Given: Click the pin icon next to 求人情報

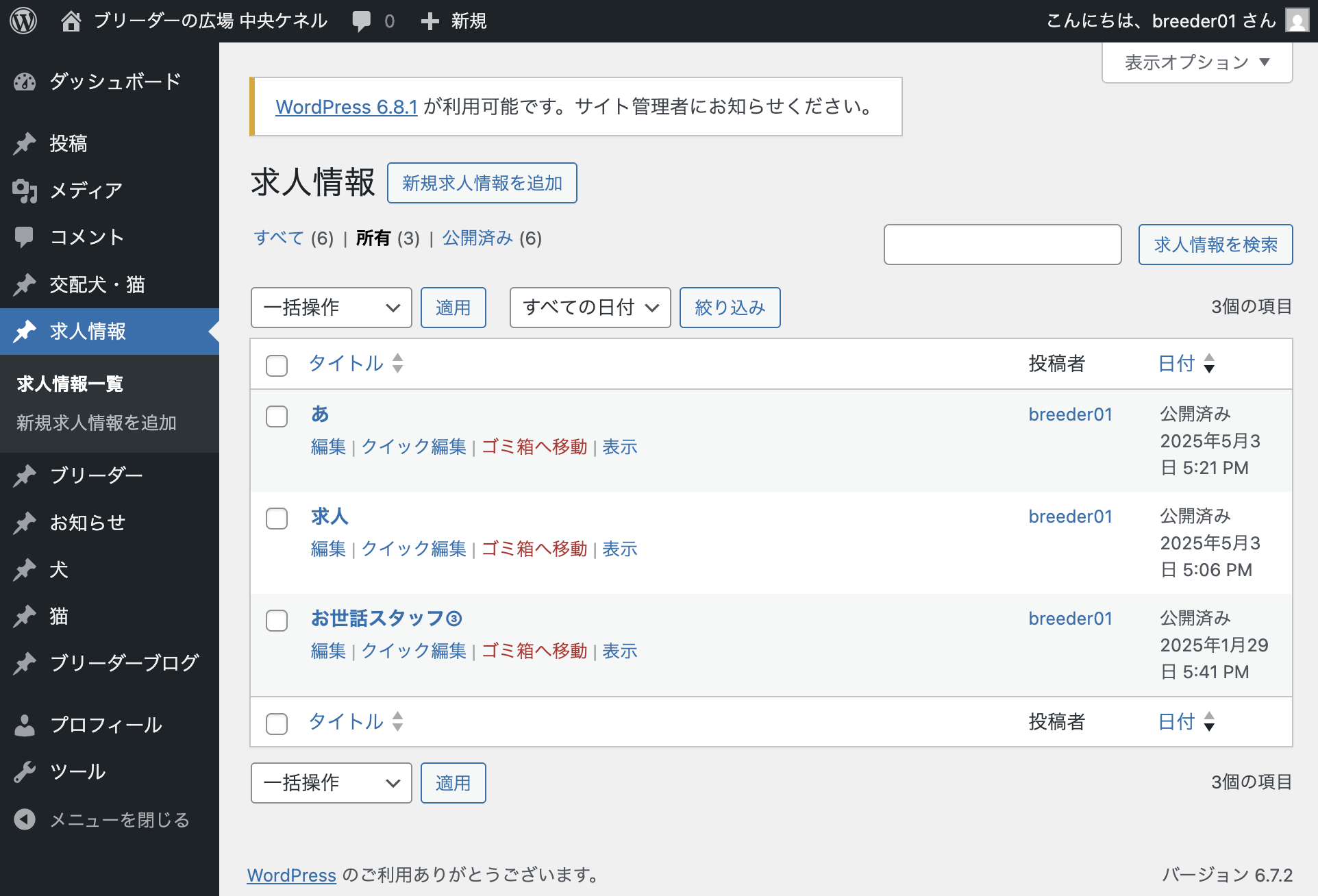Looking at the screenshot, I should 25,332.
